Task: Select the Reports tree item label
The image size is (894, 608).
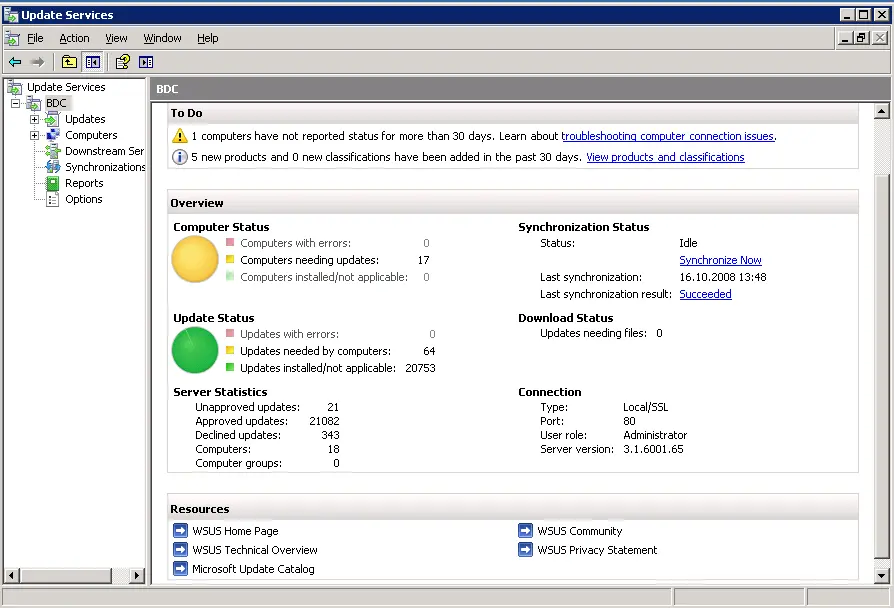Action: point(84,183)
